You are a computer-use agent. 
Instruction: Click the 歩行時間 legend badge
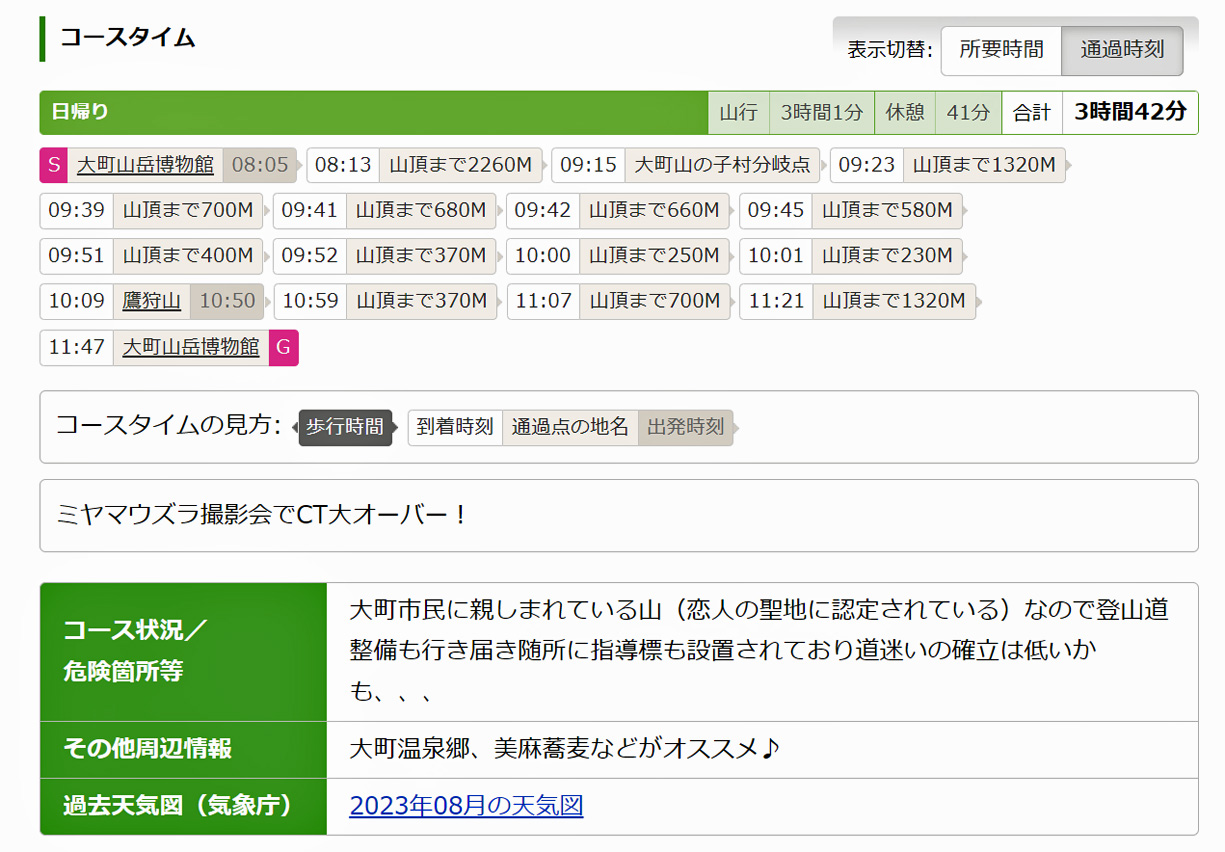345,427
